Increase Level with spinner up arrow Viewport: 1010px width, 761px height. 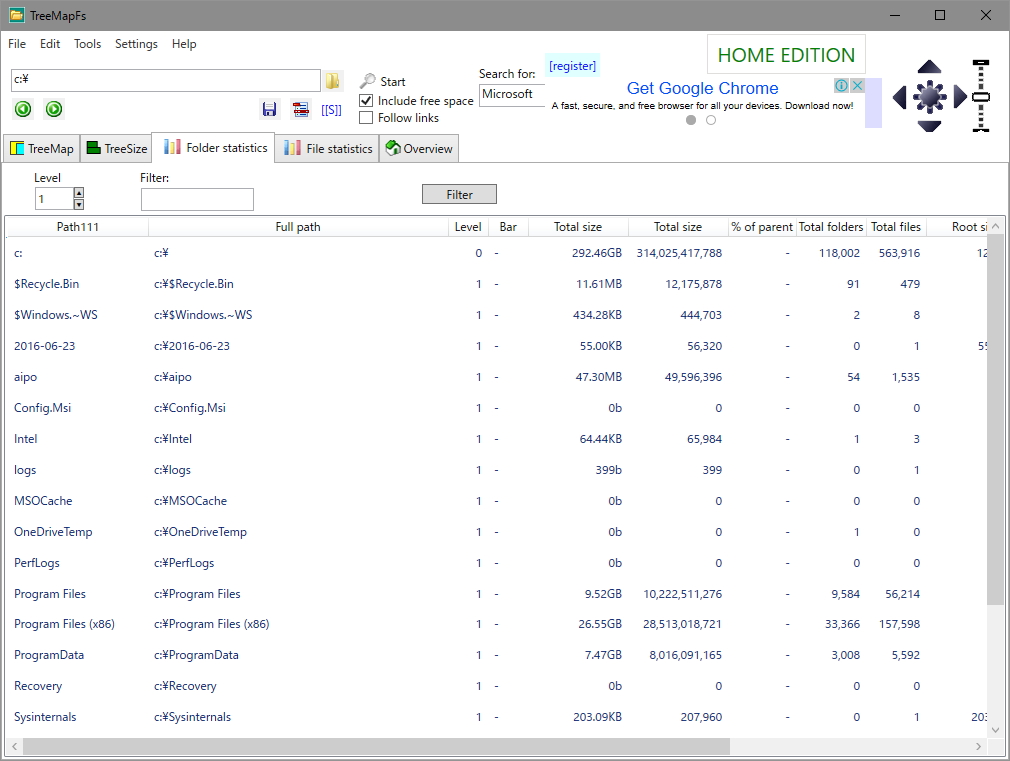pos(79,192)
